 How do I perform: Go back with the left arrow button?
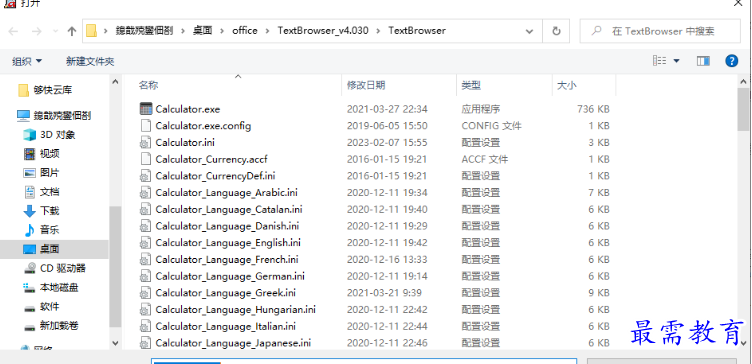click(13, 31)
